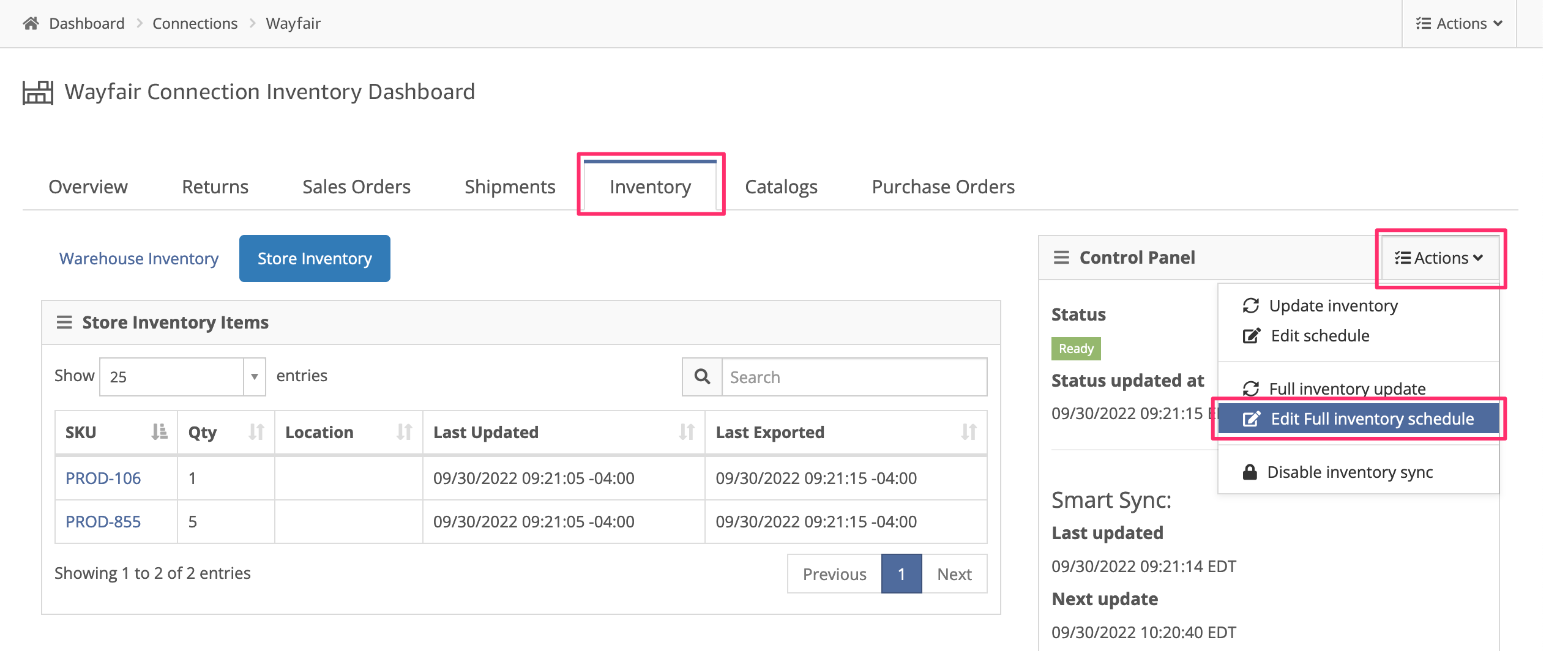This screenshot has width=1568, height=651.
Task: Choose Disable inventory sync option
Action: [1349, 472]
